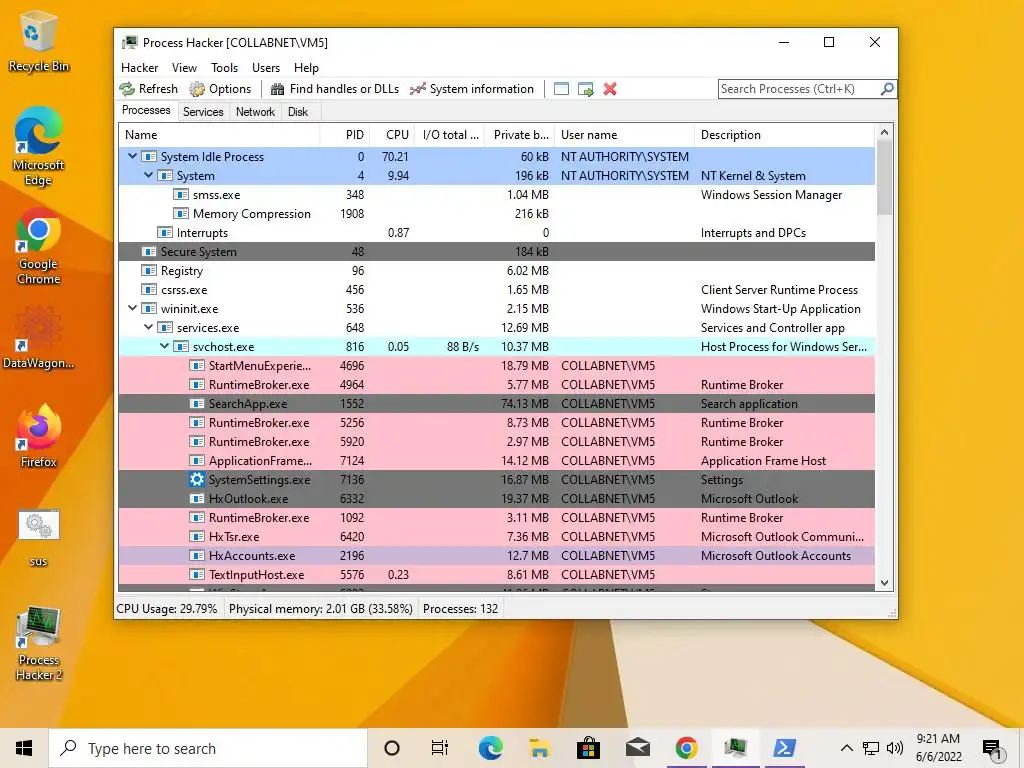
Task: Sort by Private bytes column header
Action: [x=520, y=135]
